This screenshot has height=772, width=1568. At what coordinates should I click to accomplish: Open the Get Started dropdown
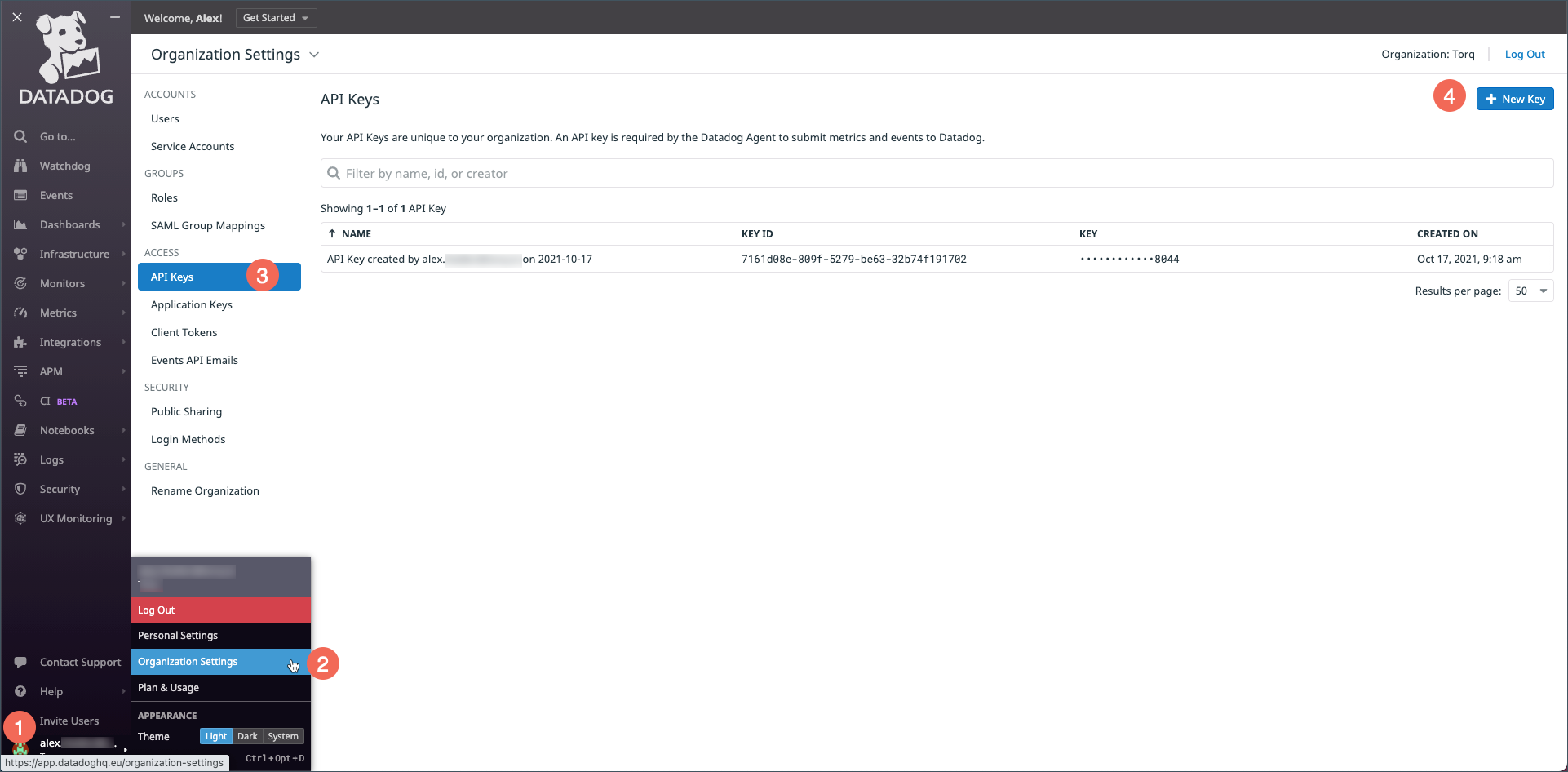pos(276,18)
